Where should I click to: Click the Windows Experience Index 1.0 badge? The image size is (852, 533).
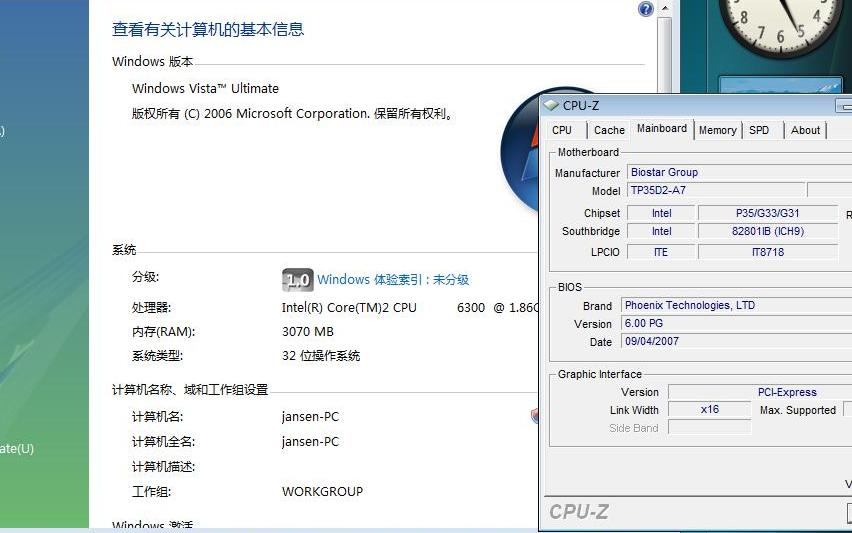coord(298,280)
